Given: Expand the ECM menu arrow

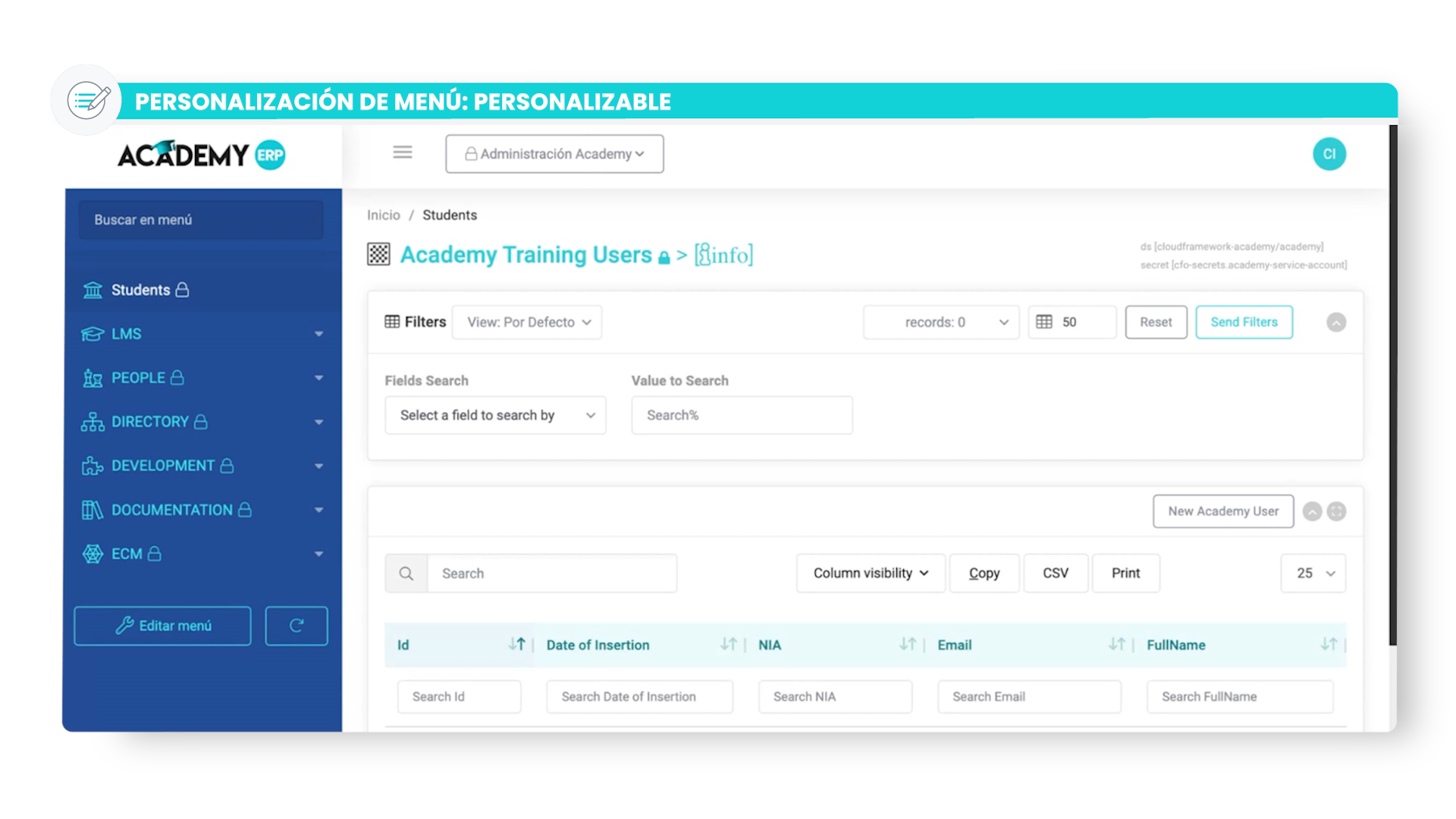Looking at the screenshot, I should click(x=318, y=554).
